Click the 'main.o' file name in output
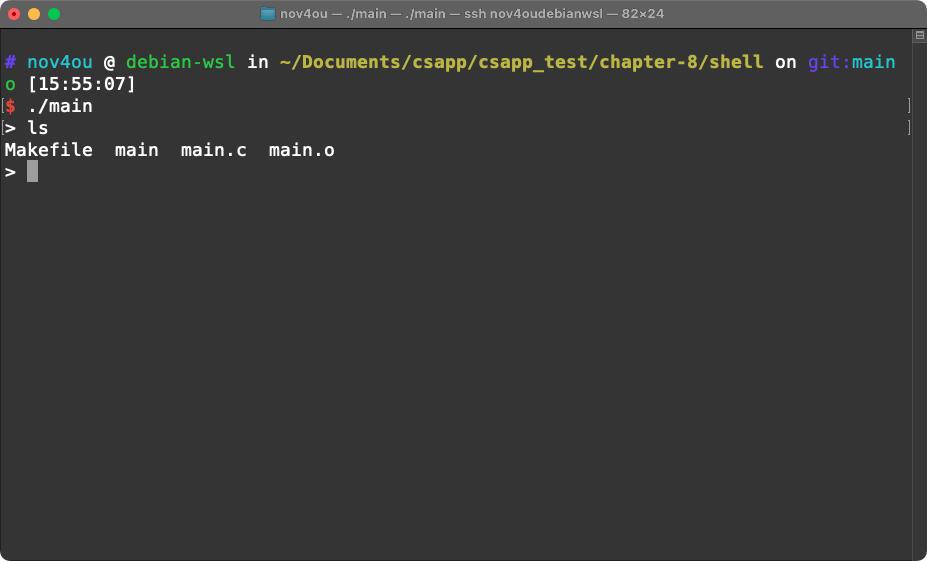 pyautogui.click(x=302, y=150)
